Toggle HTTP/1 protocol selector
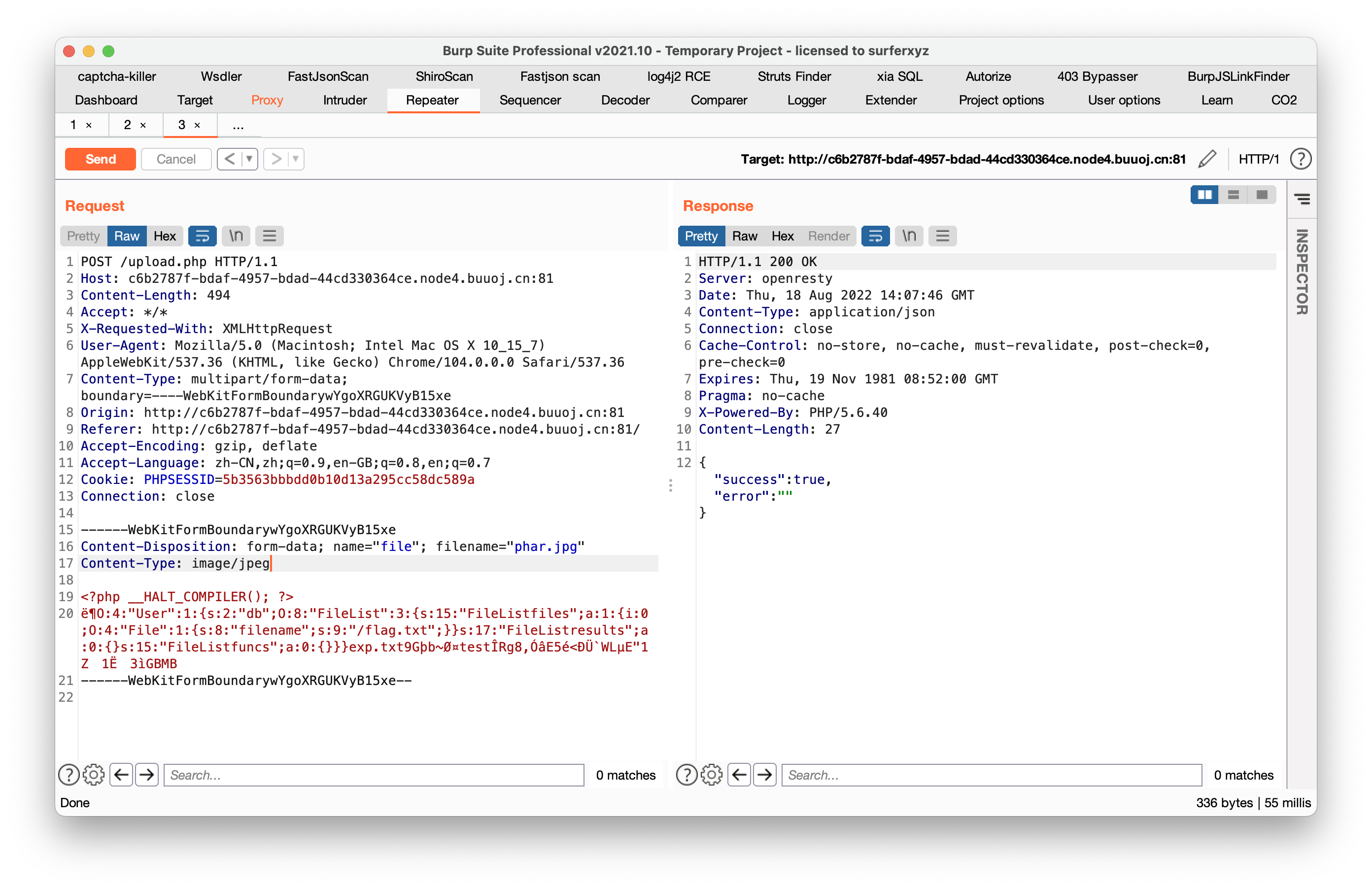Screen dimensions: 1372x889 1259,159
